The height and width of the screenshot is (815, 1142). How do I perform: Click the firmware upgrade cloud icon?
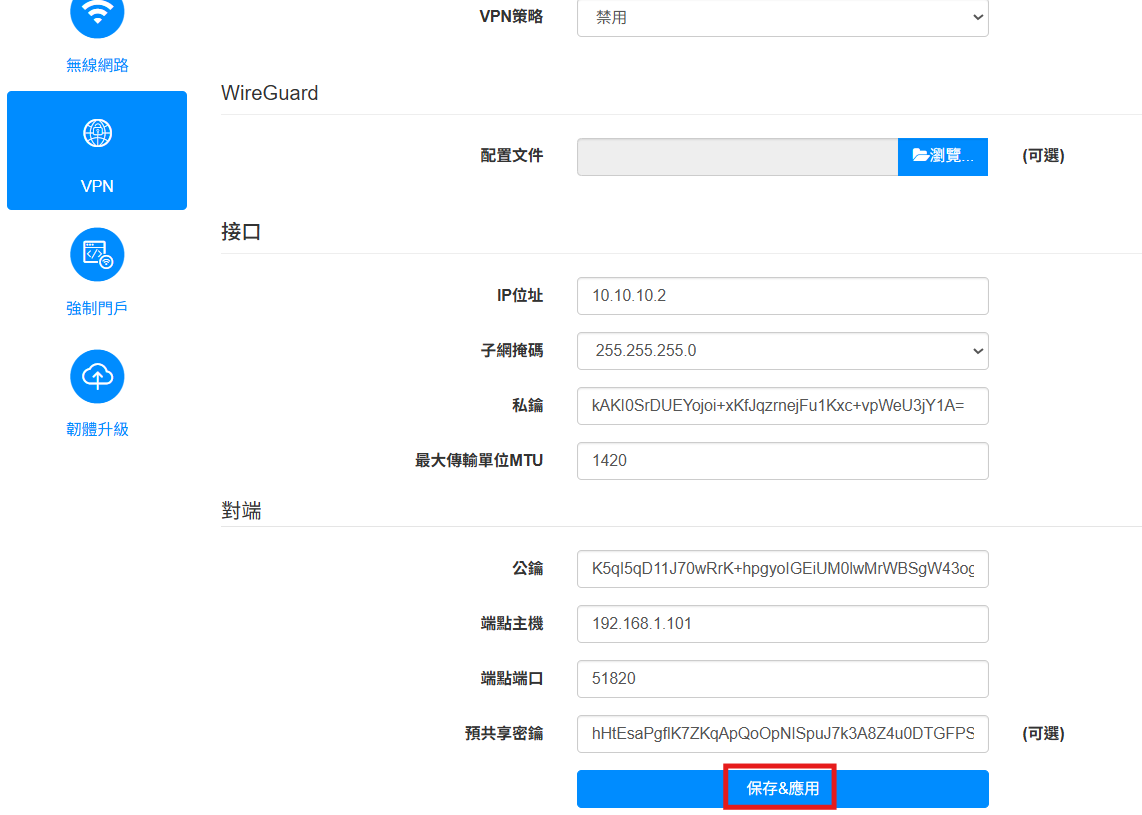(x=97, y=377)
